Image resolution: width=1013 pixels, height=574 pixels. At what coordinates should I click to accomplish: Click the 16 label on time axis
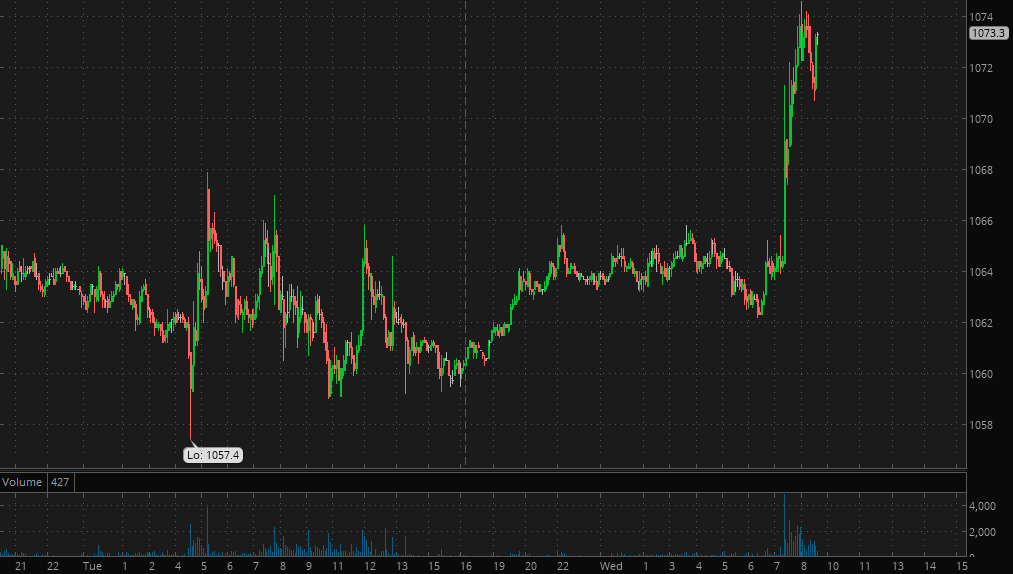[466, 566]
